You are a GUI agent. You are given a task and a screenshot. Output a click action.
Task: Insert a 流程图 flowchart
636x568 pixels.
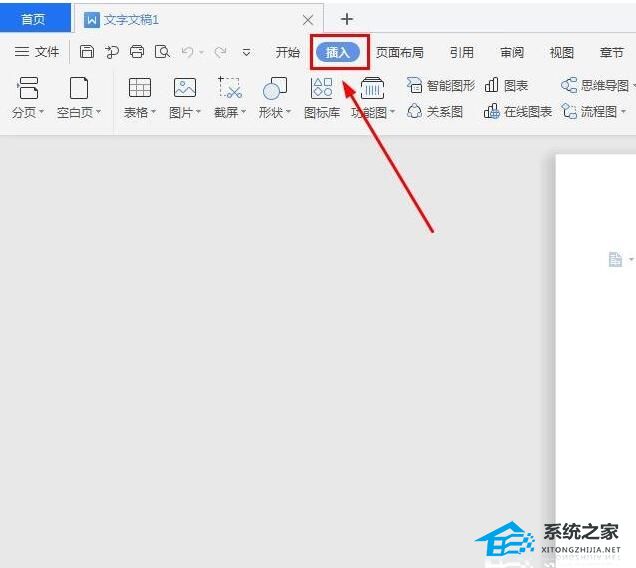click(x=589, y=112)
